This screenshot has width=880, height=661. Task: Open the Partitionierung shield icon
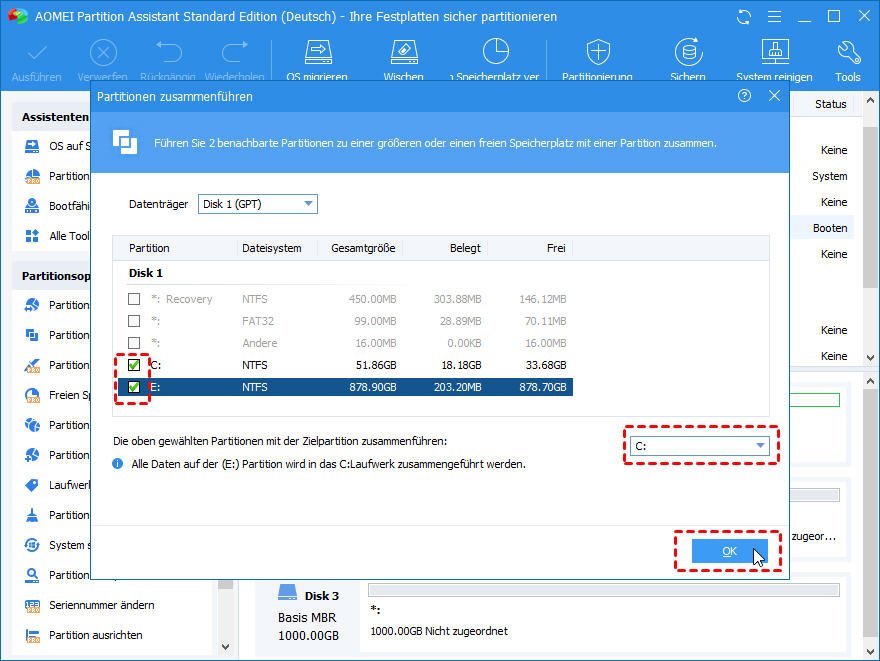coord(598,52)
